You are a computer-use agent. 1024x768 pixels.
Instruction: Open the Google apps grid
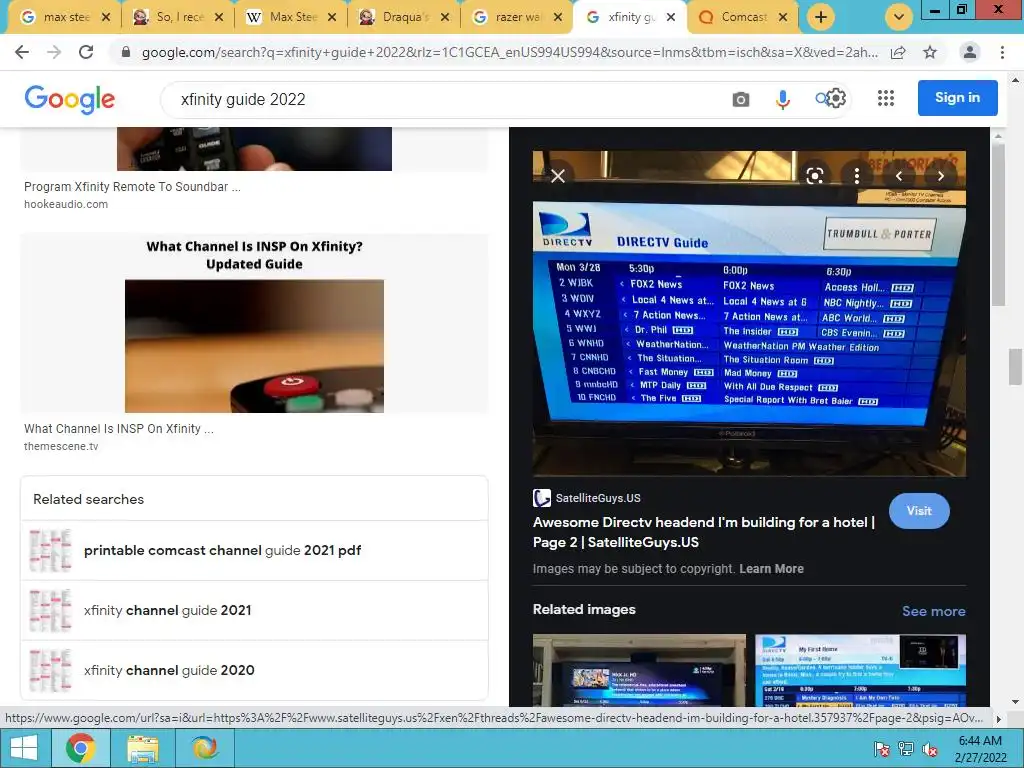click(886, 98)
